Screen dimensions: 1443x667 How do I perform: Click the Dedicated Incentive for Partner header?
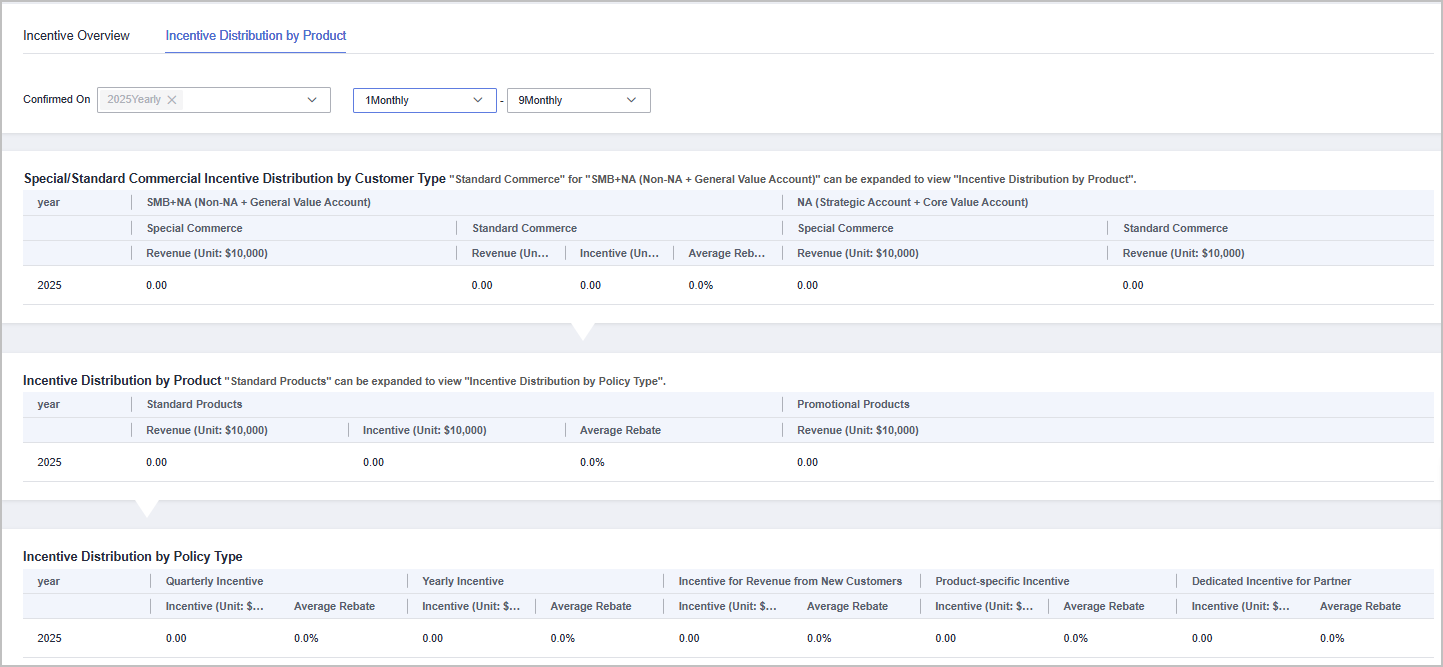click(1271, 582)
